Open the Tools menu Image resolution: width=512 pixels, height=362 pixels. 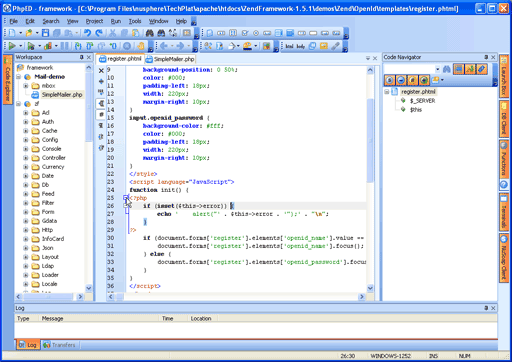(135, 21)
